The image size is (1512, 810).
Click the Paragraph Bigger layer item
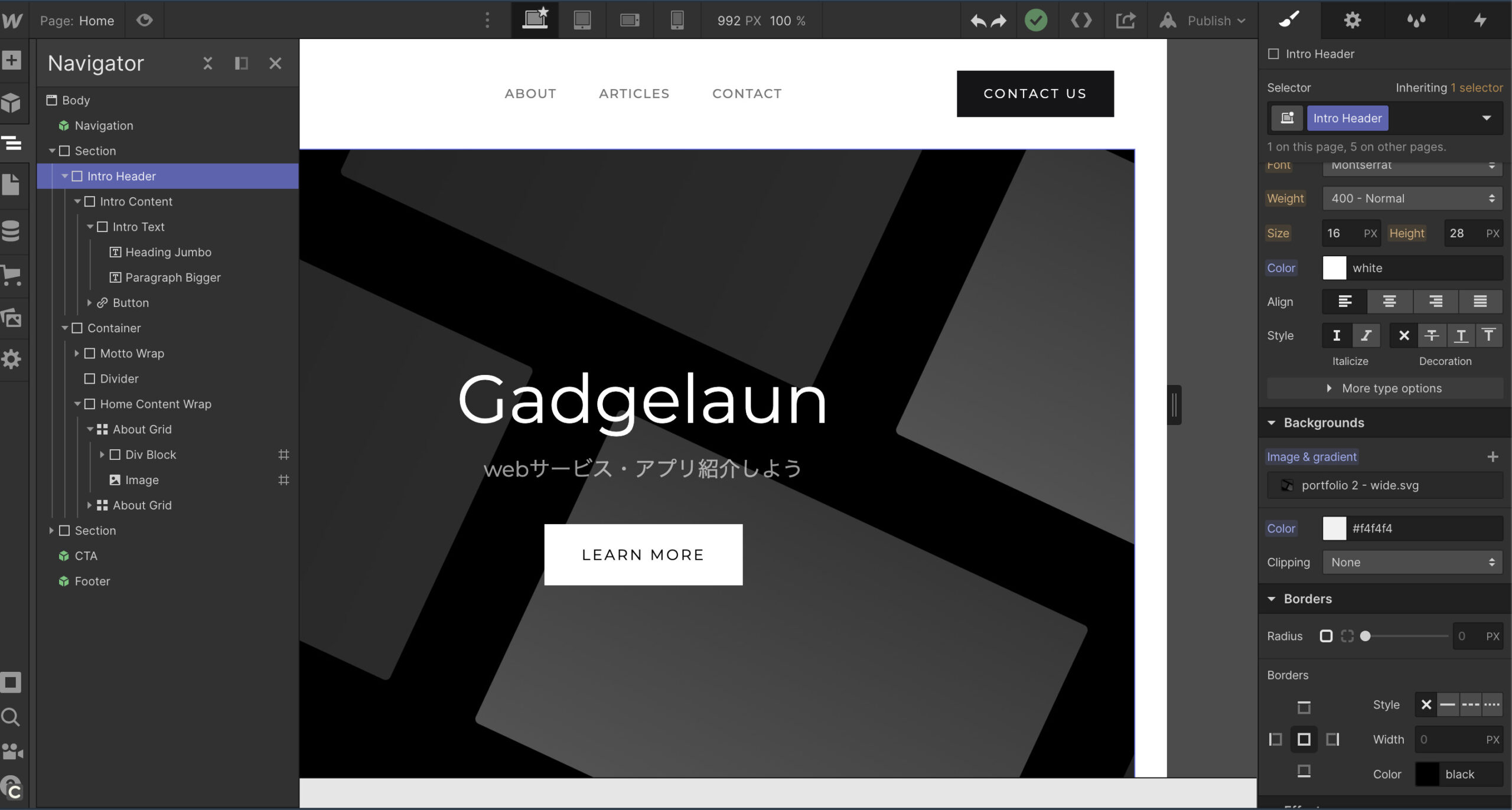(173, 276)
